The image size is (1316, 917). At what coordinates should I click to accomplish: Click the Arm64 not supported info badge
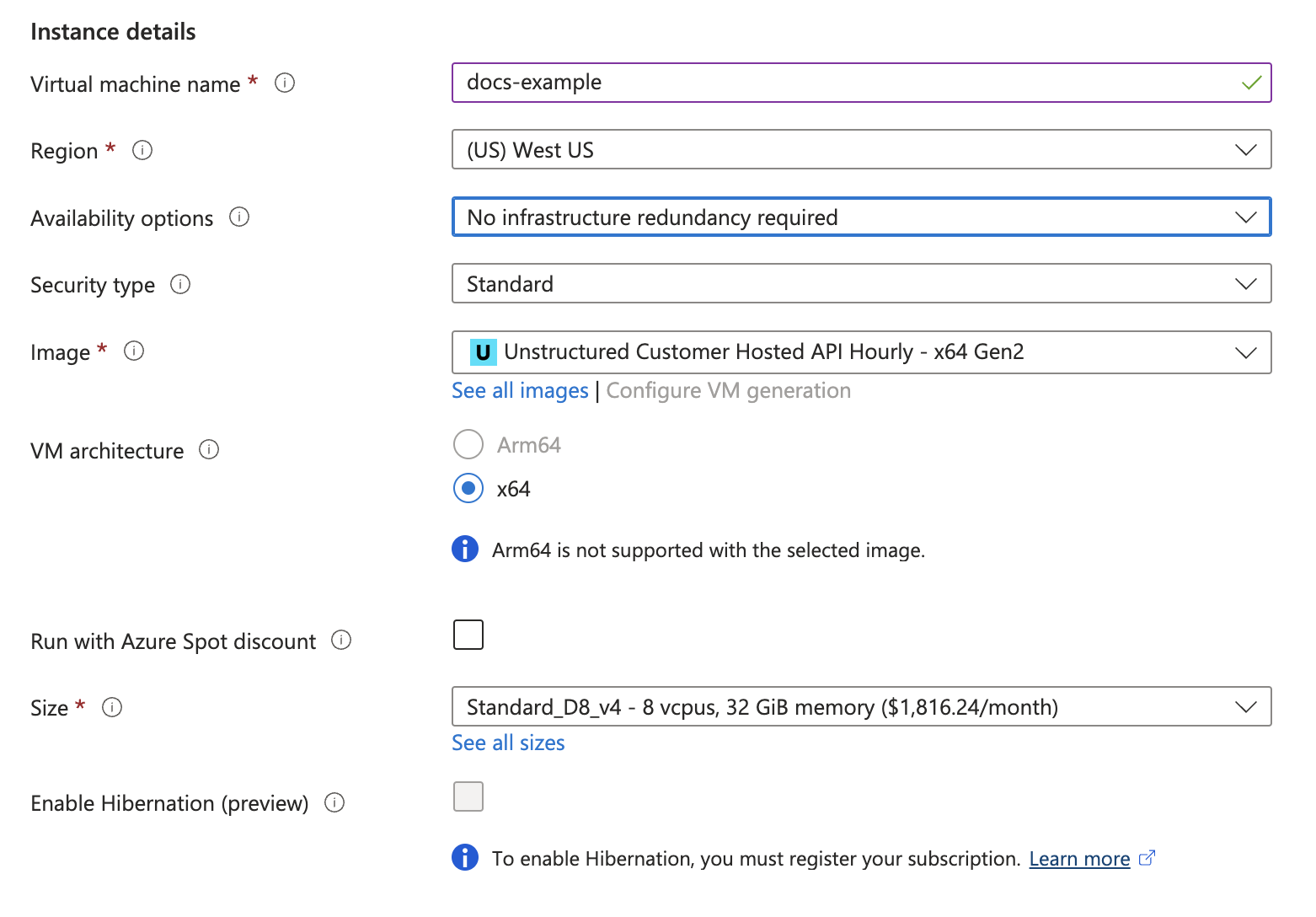coord(464,549)
